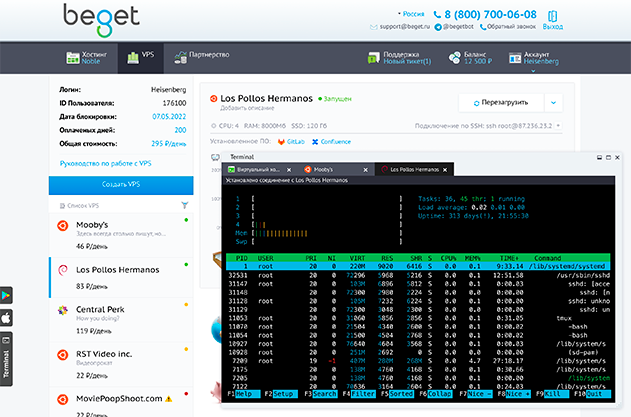Open Руководство по работе с VPS link
Image resolution: width=631 pixels, height=417 pixels.
click(105, 163)
